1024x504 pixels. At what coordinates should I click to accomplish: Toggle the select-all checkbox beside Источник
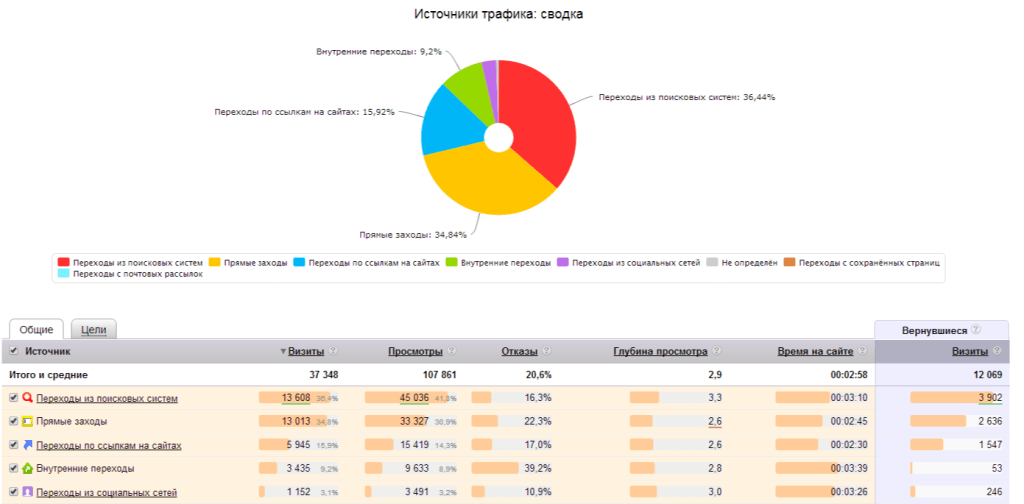coord(14,352)
